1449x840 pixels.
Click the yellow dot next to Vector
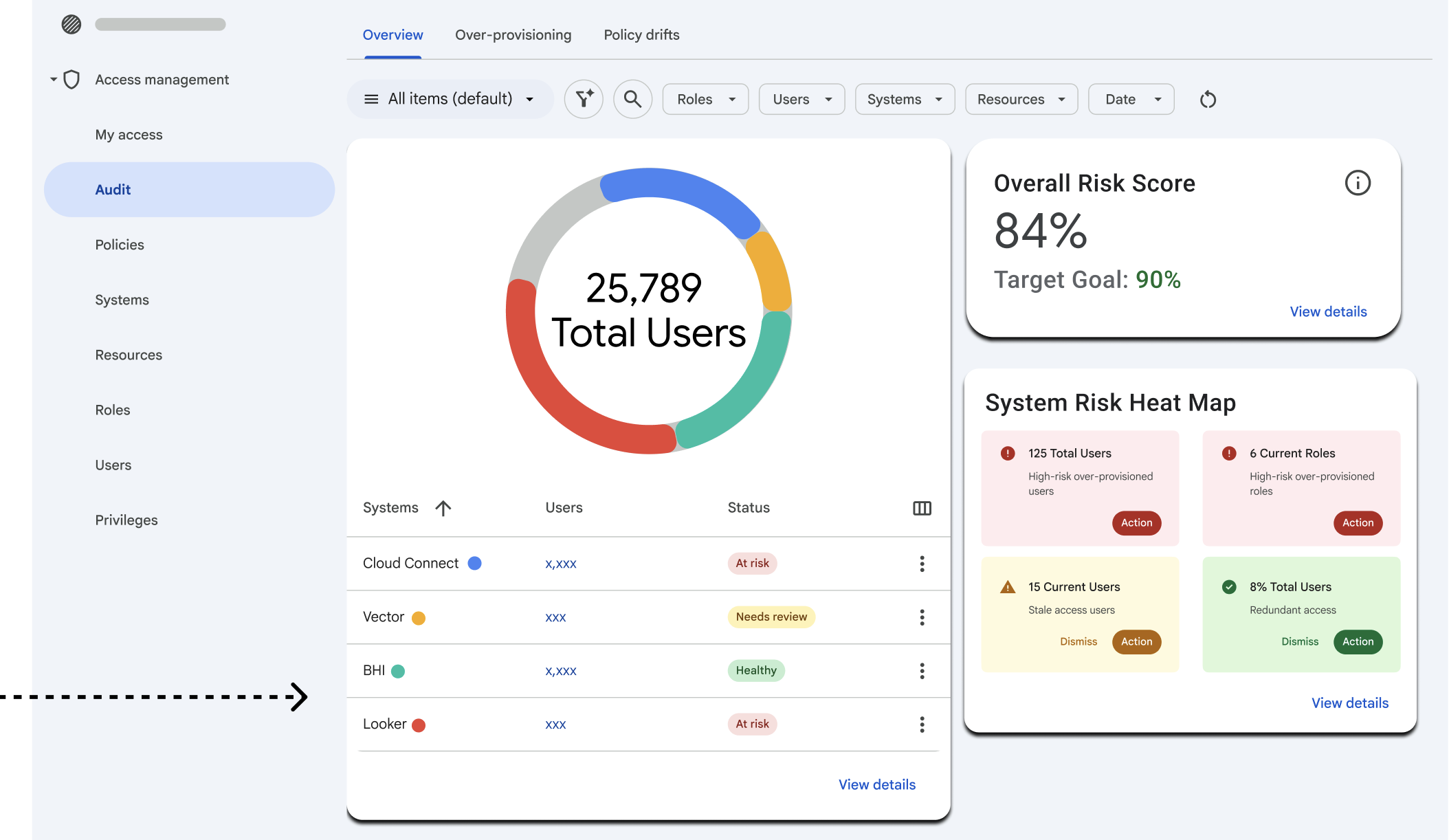pyautogui.click(x=419, y=618)
